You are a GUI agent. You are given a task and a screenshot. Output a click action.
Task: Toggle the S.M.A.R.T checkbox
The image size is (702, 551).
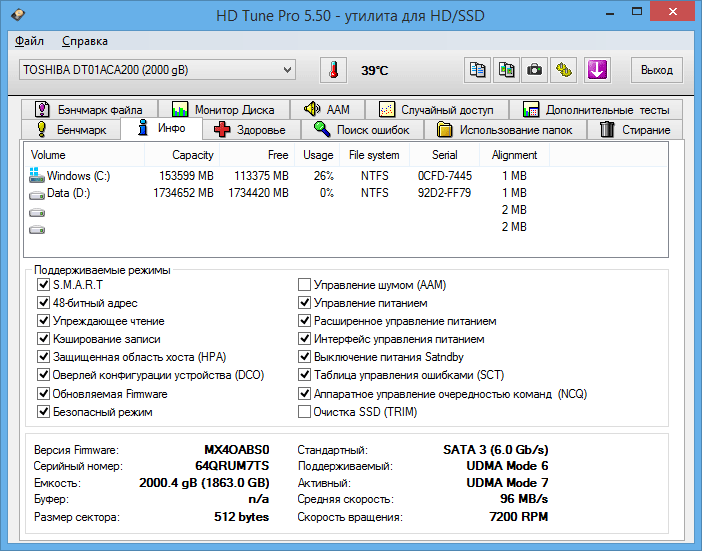(x=43, y=285)
